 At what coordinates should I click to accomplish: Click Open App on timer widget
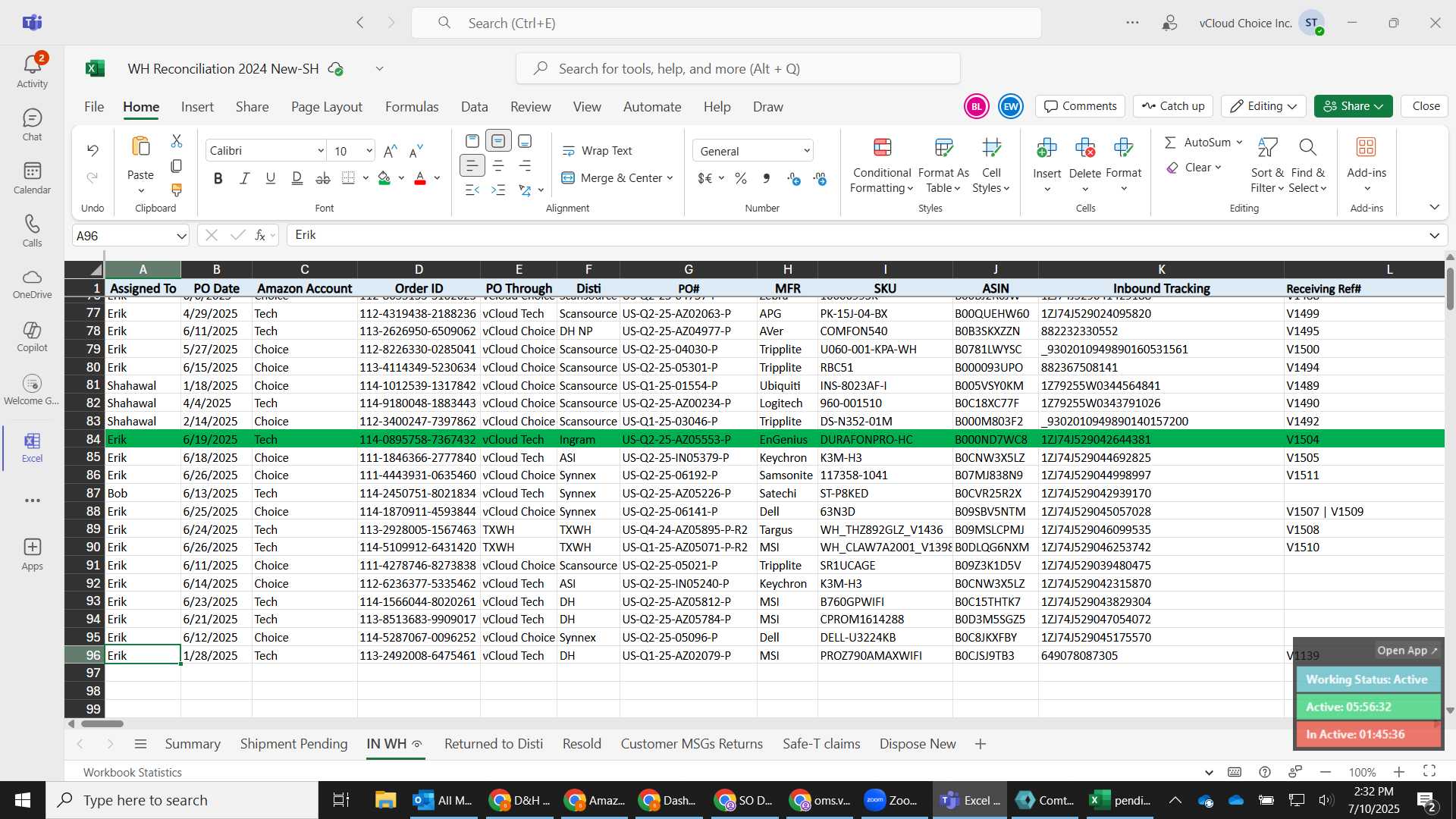pyautogui.click(x=1407, y=651)
